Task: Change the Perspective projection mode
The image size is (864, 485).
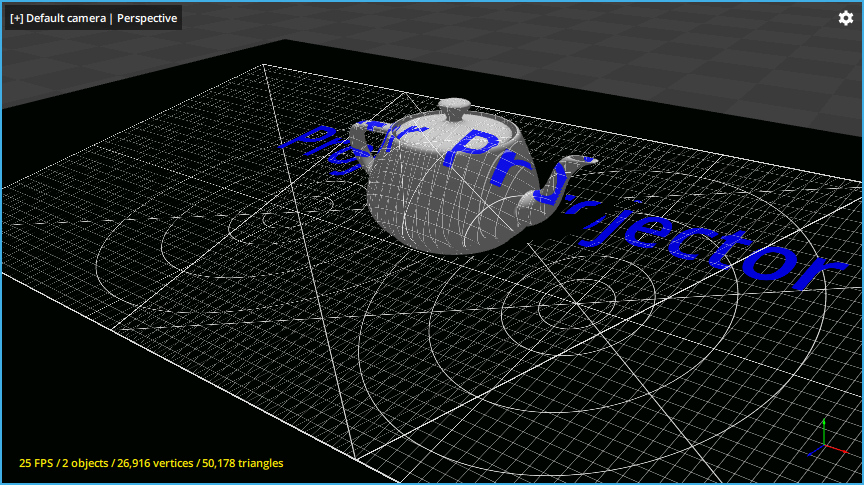Action: pyautogui.click(x=147, y=18)
